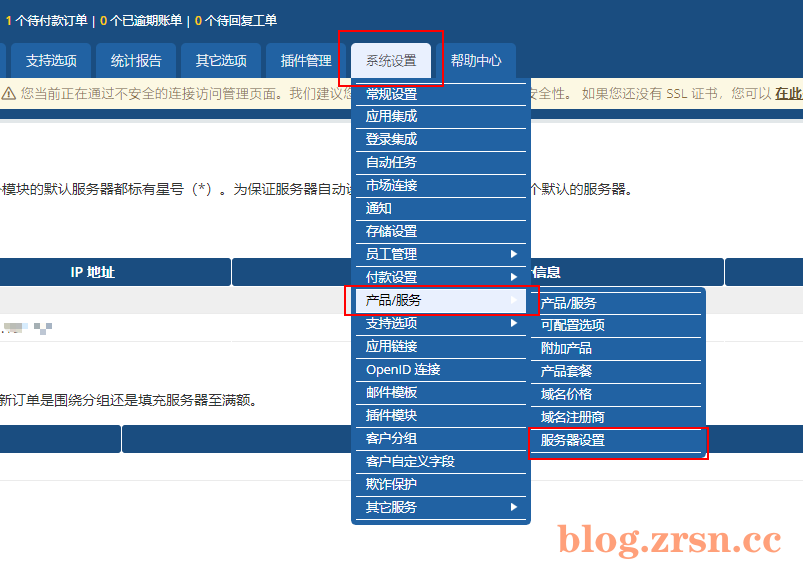
Task: Select 通知 menu entry
Action: (441, 209)
